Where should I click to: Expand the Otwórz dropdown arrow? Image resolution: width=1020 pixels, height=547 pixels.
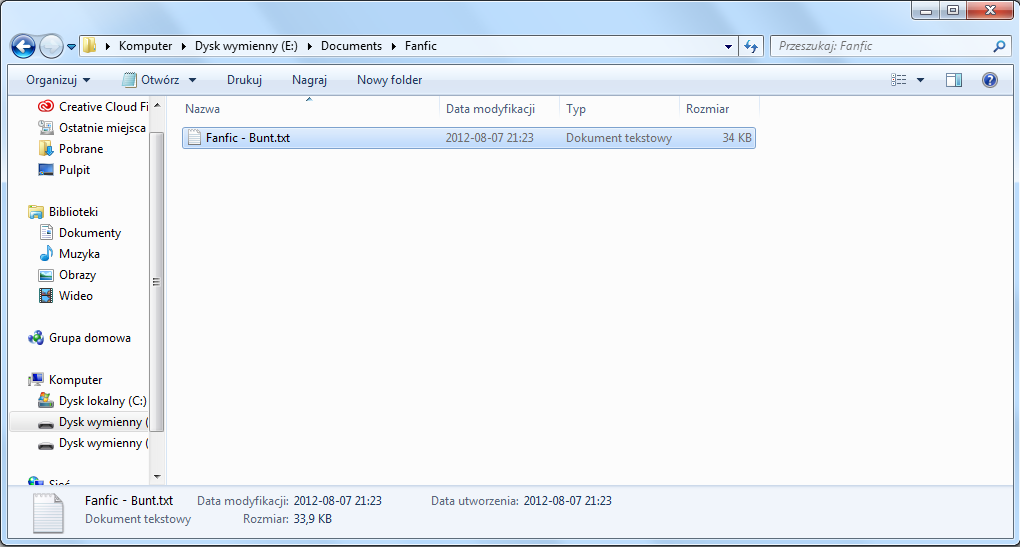(x=193, y=80)
